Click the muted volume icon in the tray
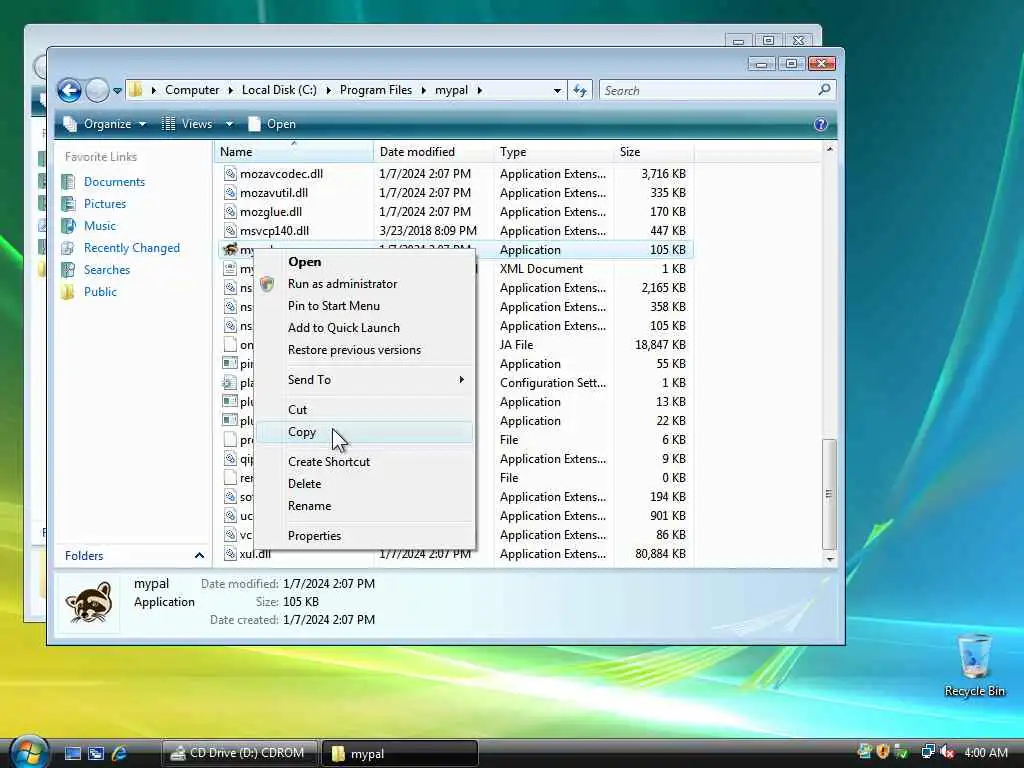The width and height of the screenshot is (1024, 768). pos(947,752)
